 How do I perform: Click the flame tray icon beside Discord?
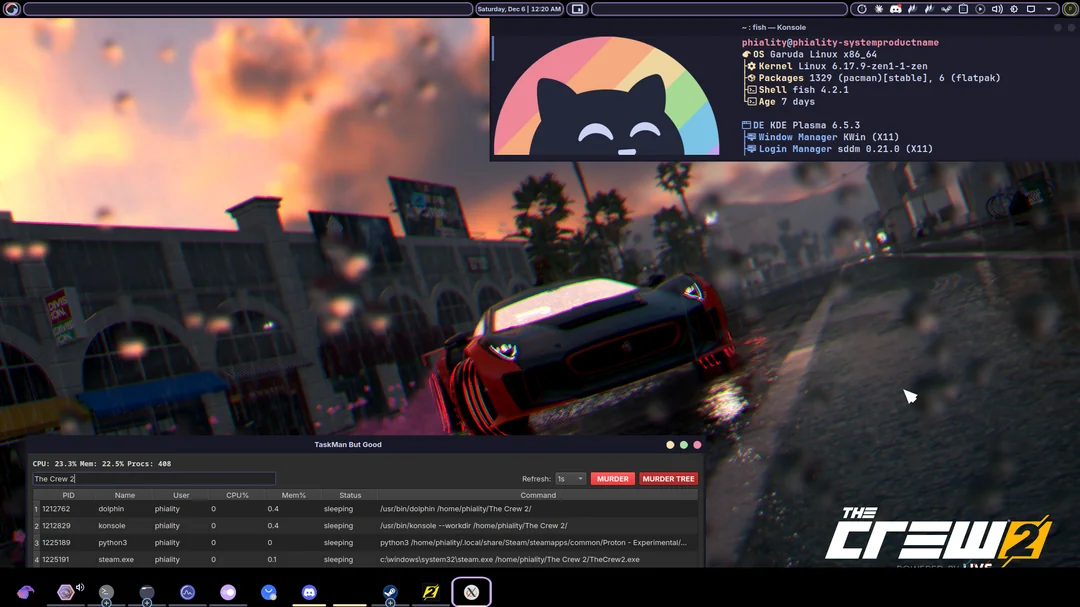coord(913,9)
